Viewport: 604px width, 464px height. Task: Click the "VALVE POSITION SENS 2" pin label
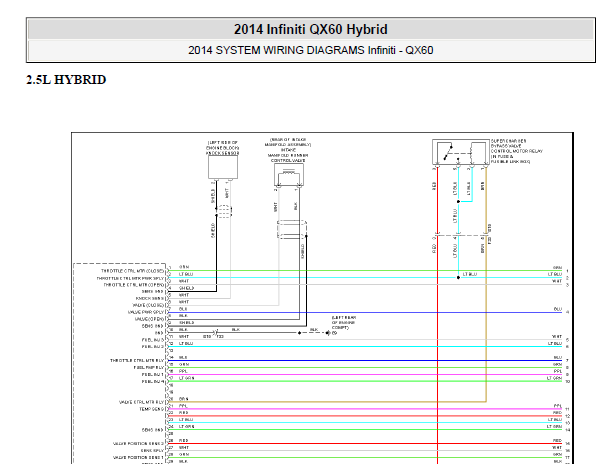[139, 444]
